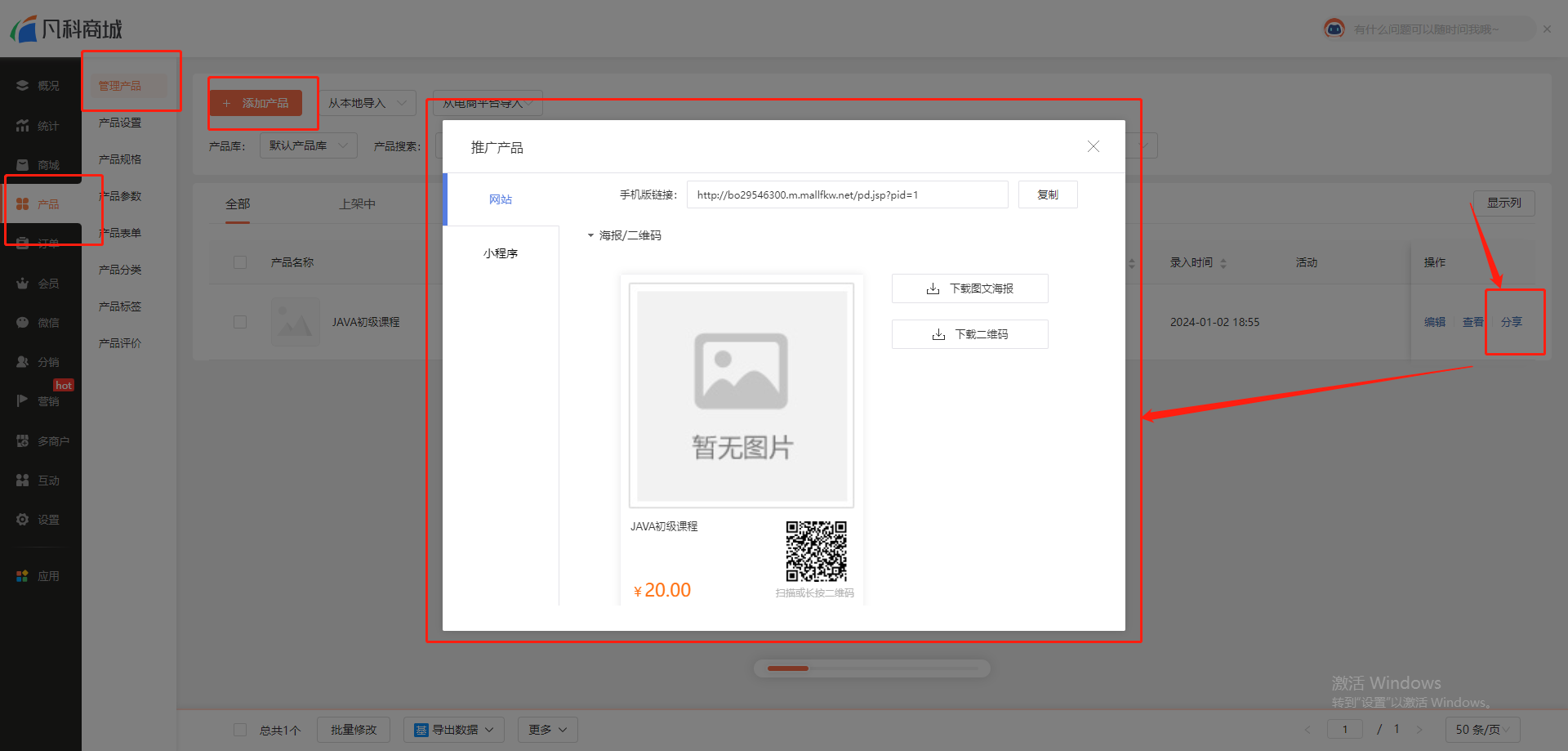
Task: Open the 50 条/页 page size dropdown
Action: click(1483, 730)
